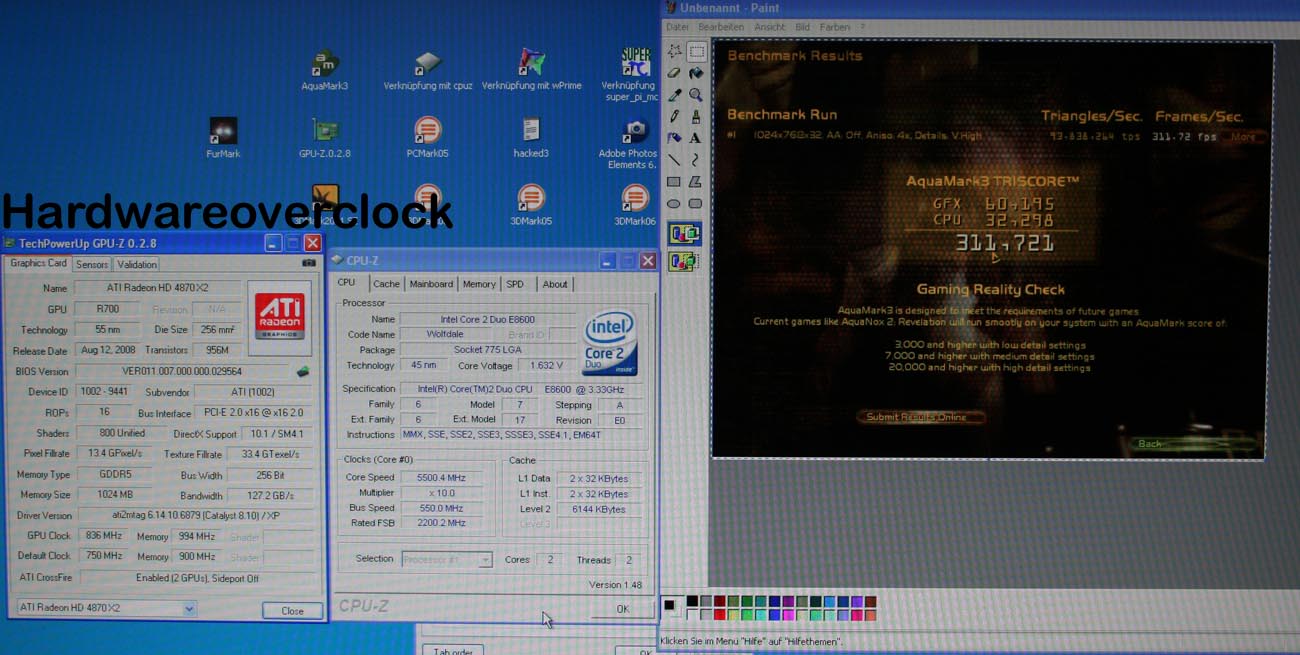Pick the Polygon shape tool

click(696, 182)
